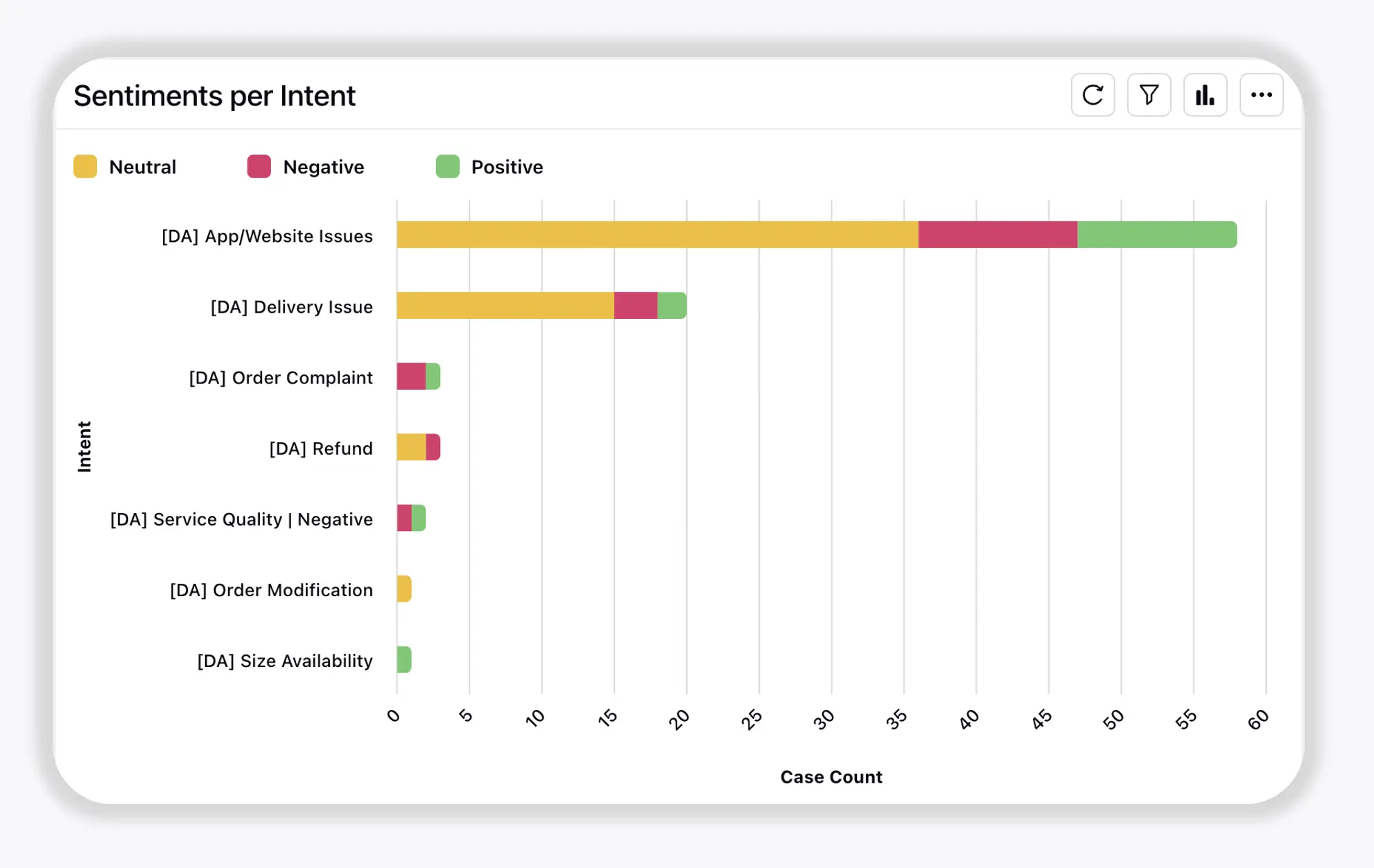This screenshot has width=1374, height=868.
Task: Click filter icon to open filter panel
Action: coord(1148,96)
